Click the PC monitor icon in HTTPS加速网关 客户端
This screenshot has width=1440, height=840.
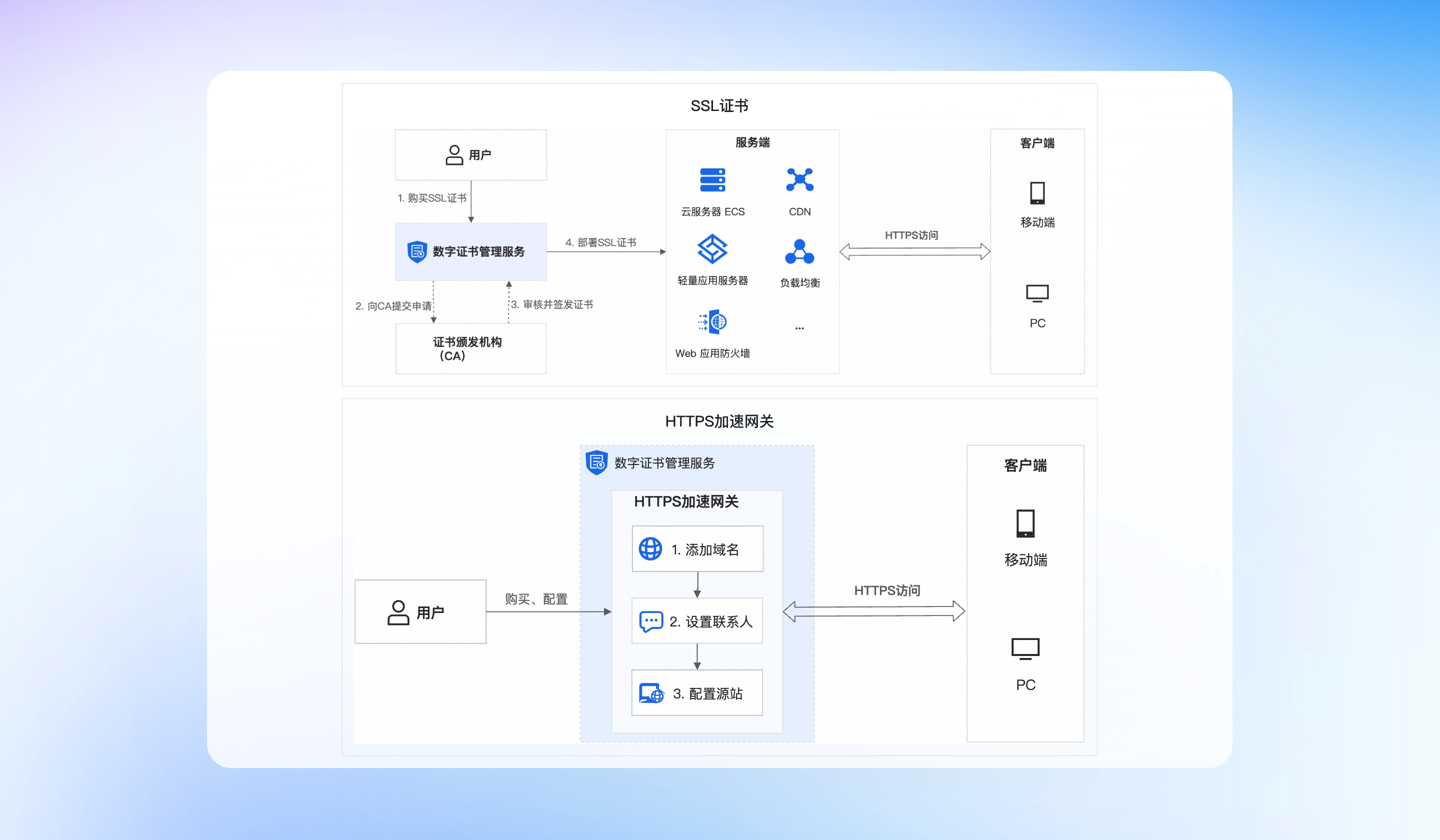coord(1025,649)
